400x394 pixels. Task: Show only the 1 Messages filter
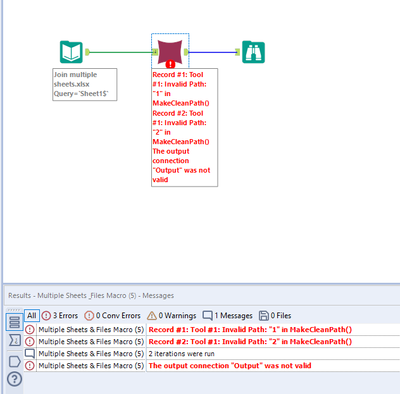[228, 315]
